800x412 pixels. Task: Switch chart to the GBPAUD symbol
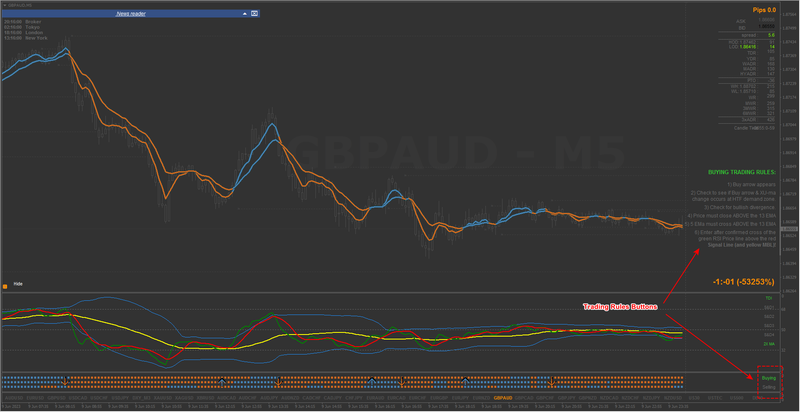(503, 397)
